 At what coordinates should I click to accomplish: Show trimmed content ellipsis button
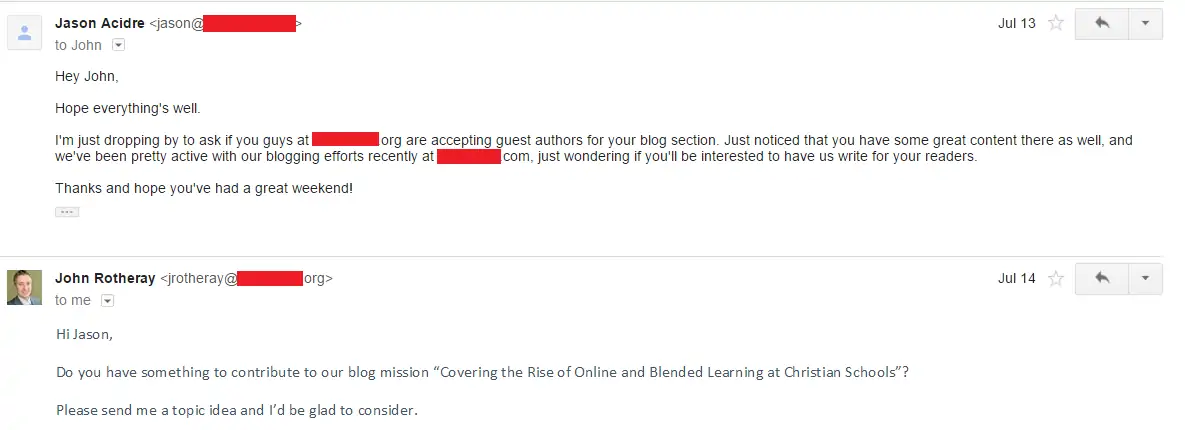click(x=67, y=212)
